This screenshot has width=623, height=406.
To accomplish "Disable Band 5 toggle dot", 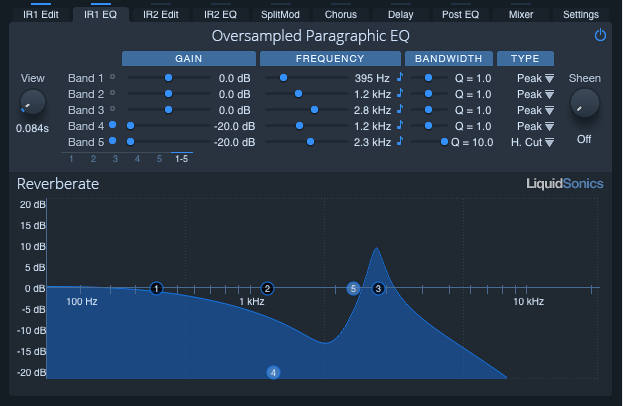I will (x=112, y=141).
